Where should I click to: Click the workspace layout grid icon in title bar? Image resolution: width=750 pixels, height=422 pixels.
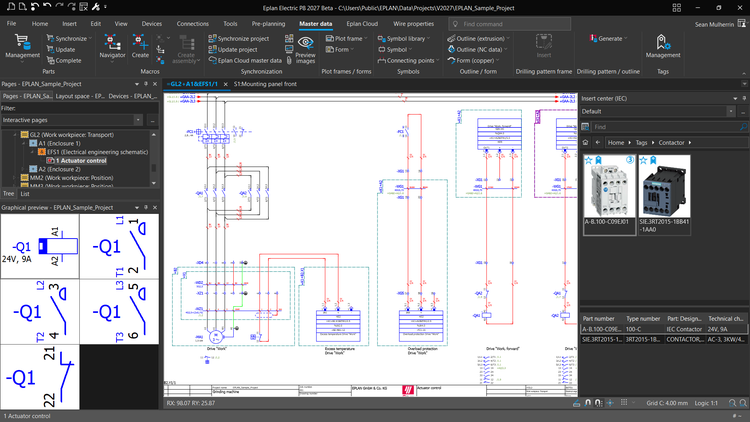(676, 8)
